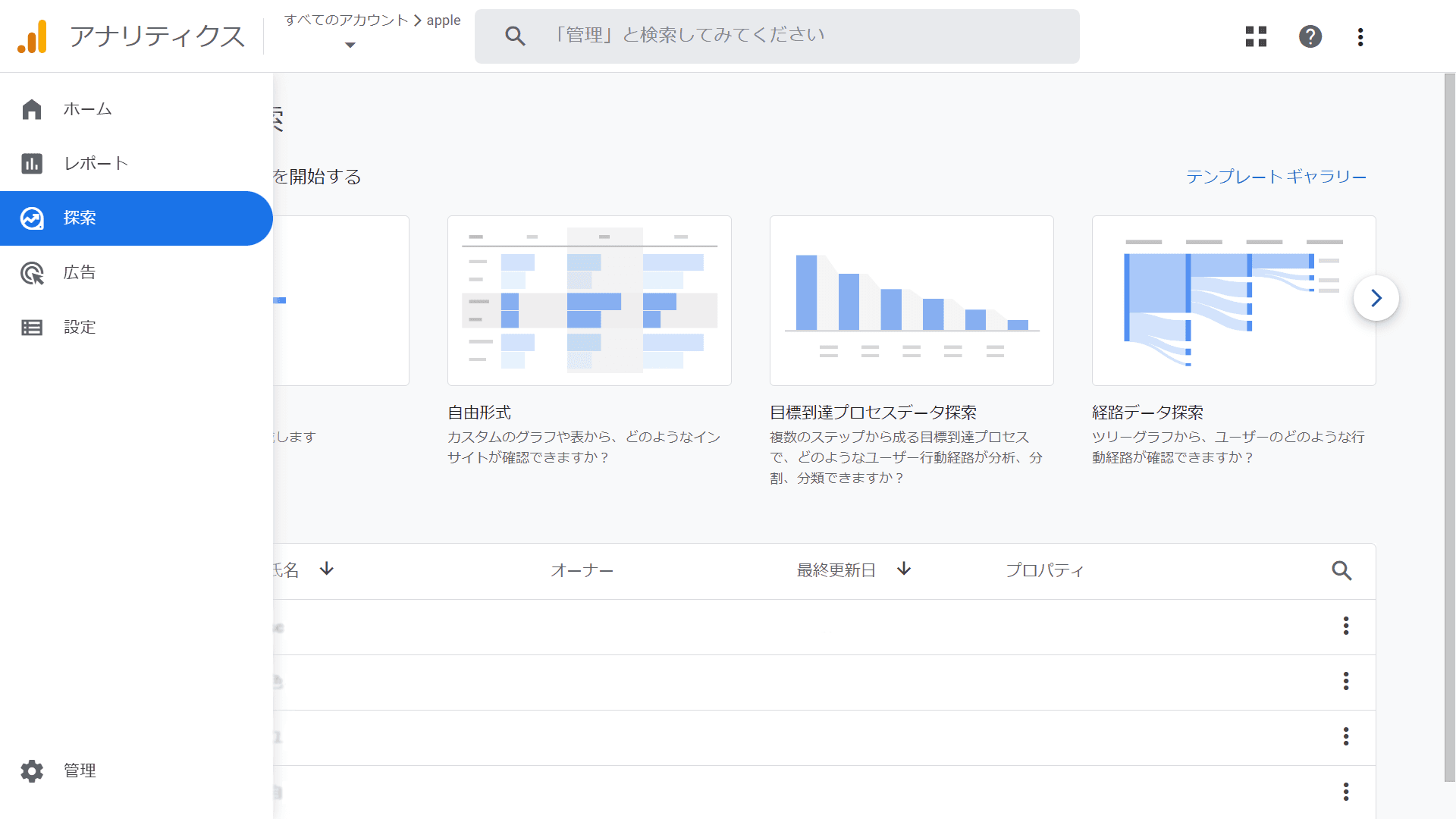Open the 広告 advertising section
Image resolution: width=1456 pixels, height=819 pixels.
(136, 273)
